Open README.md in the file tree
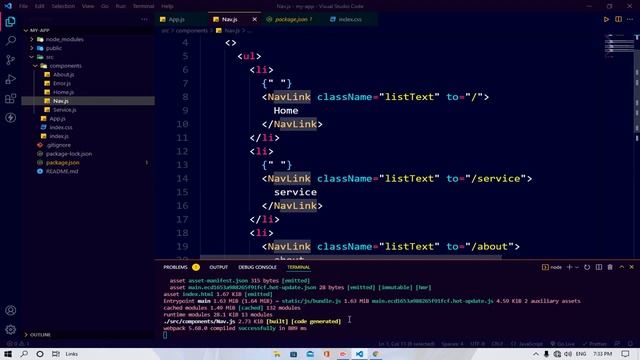 (x=62, y=171)
